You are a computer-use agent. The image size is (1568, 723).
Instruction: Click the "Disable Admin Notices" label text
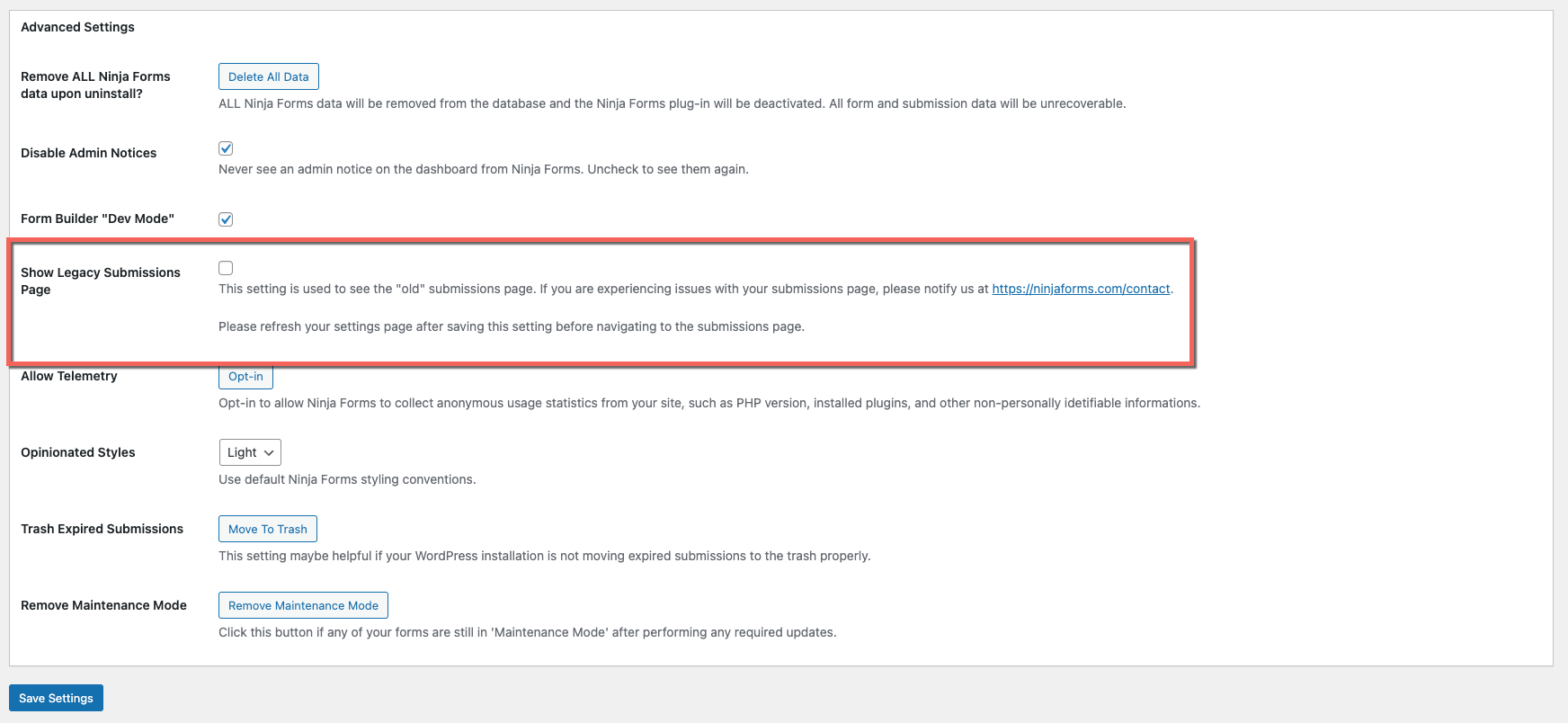(88, 153)
